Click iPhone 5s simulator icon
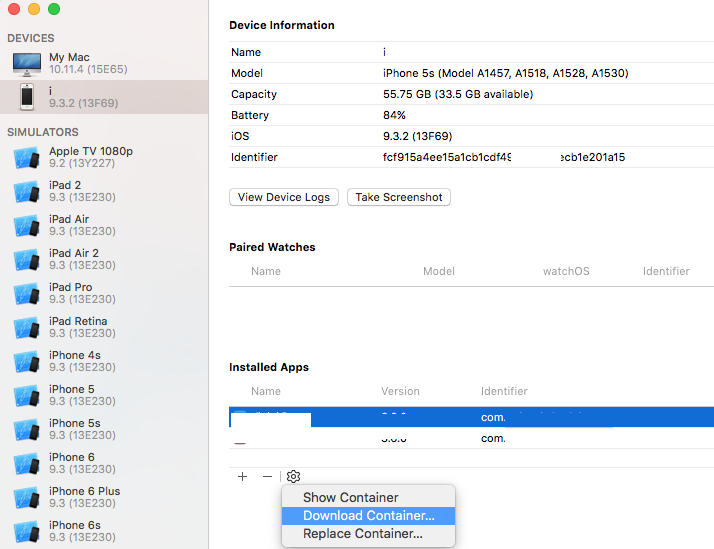The height and width of the screenshot is (549, 714). 26,430
